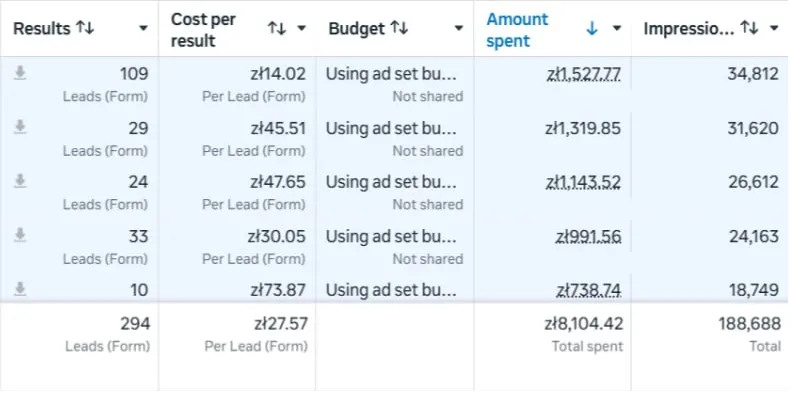Select the 29 results value
This screenshot has height=394, width=791.
(138, 128)
